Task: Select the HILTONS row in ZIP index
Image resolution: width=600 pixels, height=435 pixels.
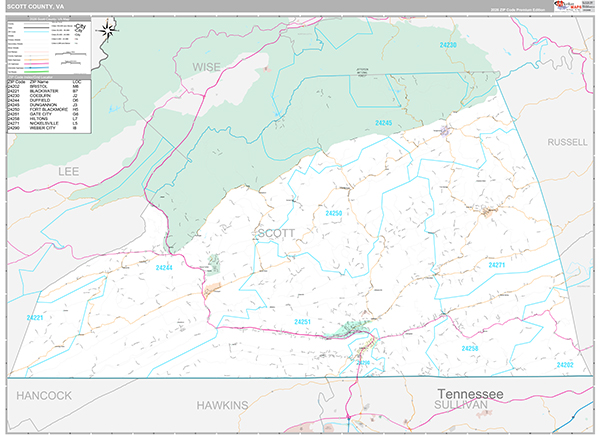Action: tap(44, 119)
